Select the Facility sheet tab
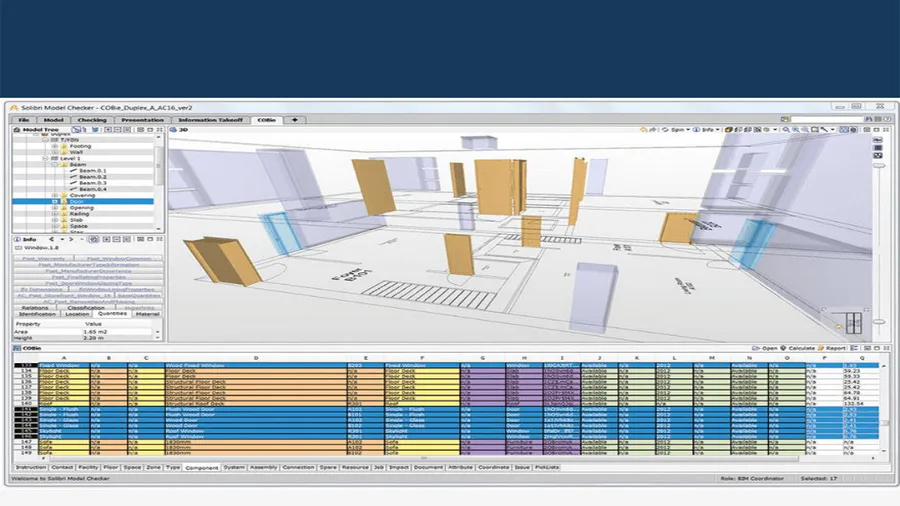Image resolution: width=900 pixels, height=506 pixels. (x=88, y=468)
